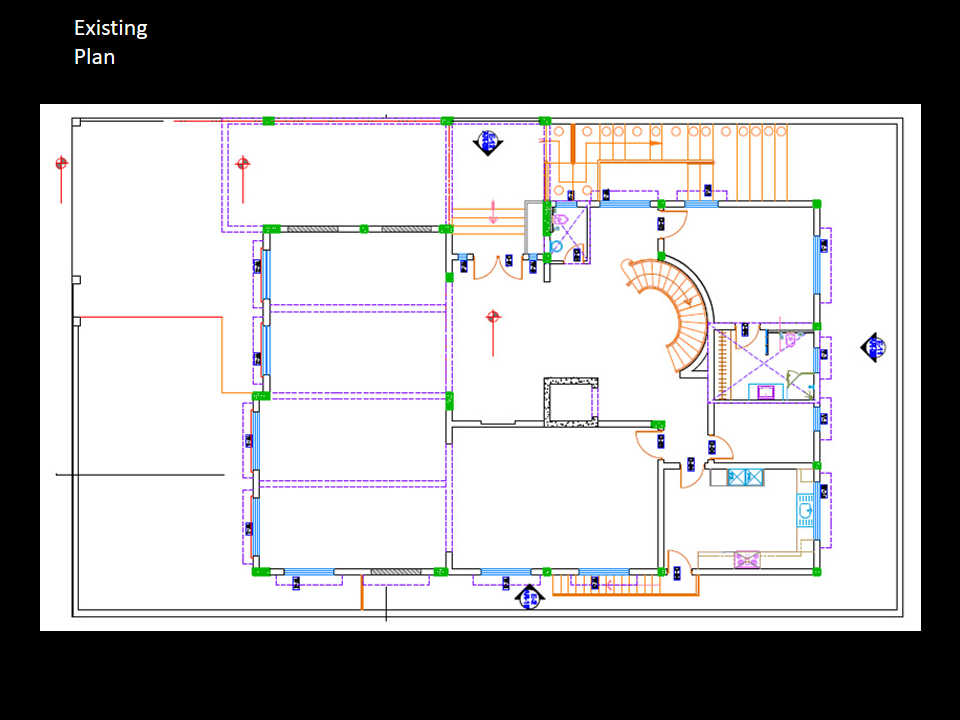This screenshot has height=720, width=960.
Task: Select the curved spiral staircase
Action: [x=680, y=310]
